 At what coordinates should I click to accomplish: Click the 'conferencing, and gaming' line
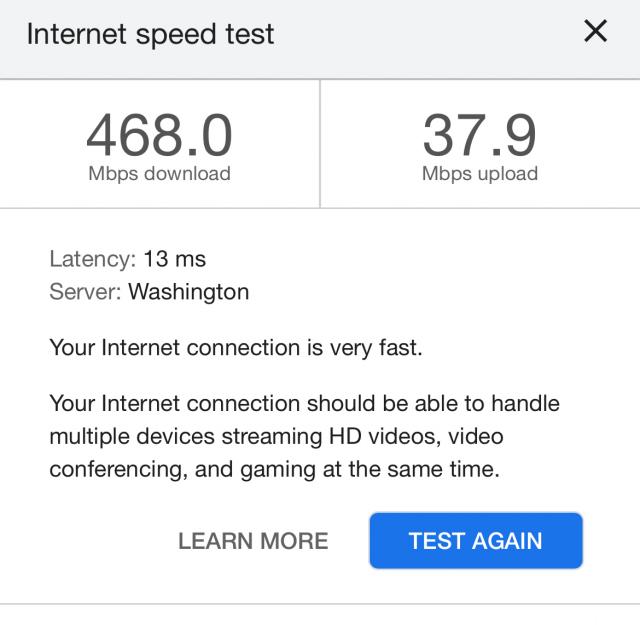[x=275, y=469]
